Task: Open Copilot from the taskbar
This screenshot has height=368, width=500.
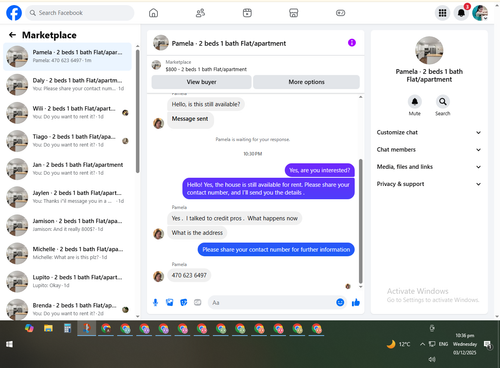Action: [x=29, y=328]
